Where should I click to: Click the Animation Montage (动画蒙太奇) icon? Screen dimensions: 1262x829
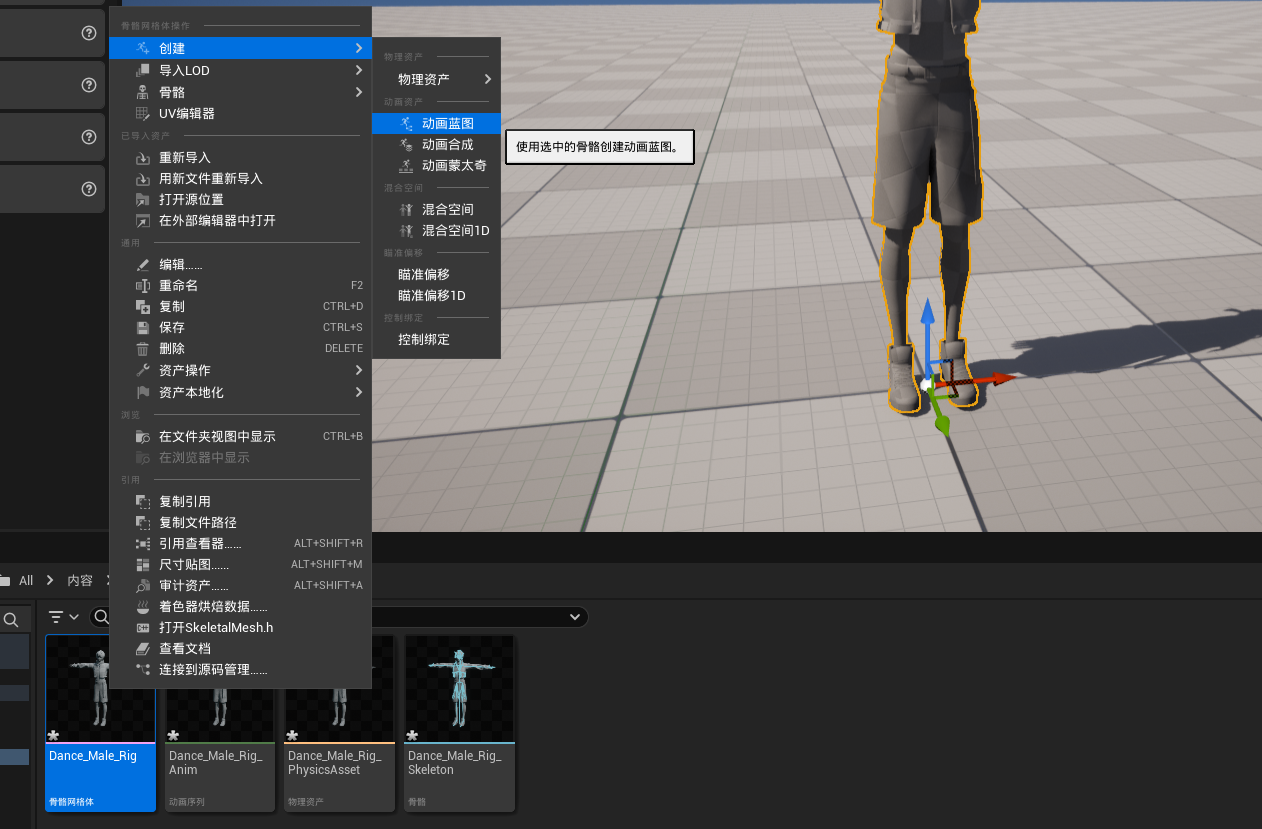(405, 166)
